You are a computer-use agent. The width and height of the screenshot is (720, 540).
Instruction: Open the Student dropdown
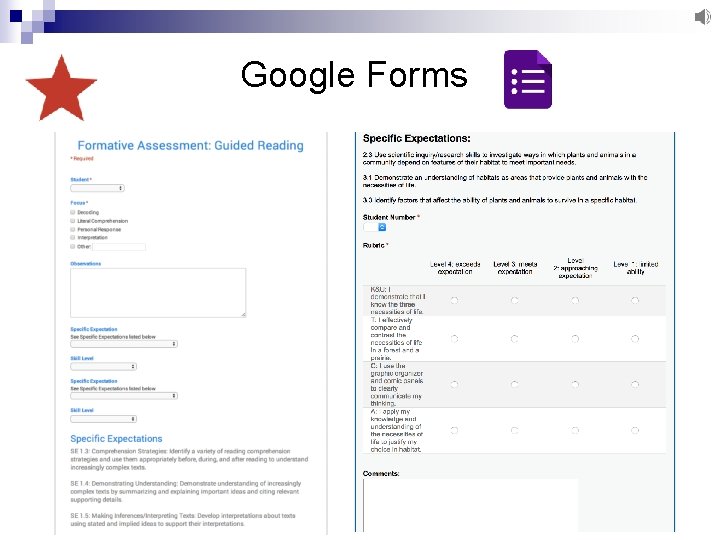(97, 188)
